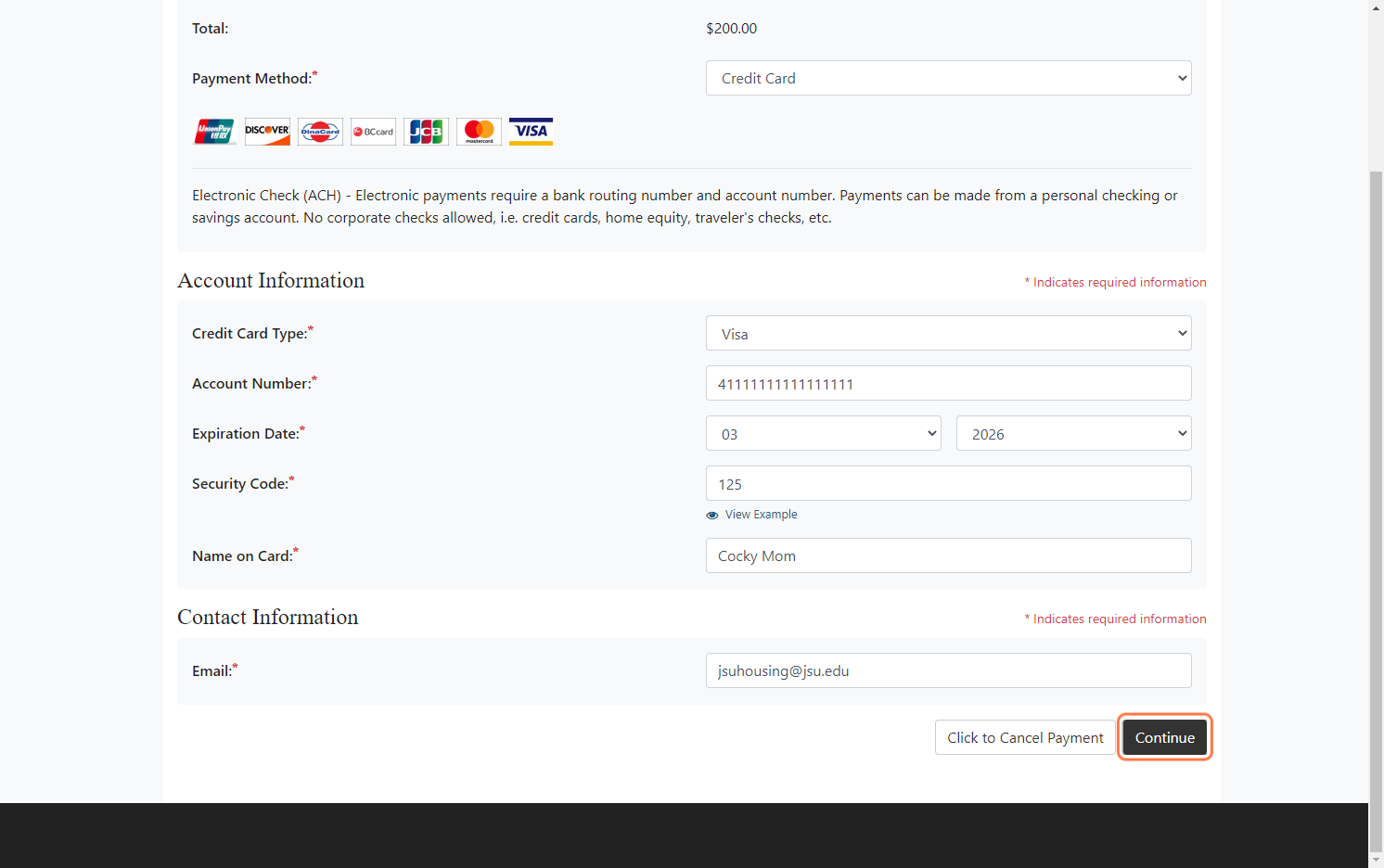Image resolution: width=1384 pixels, height=868 pixels.
Task: Click the JCB card logo
Action: (426, 132)
